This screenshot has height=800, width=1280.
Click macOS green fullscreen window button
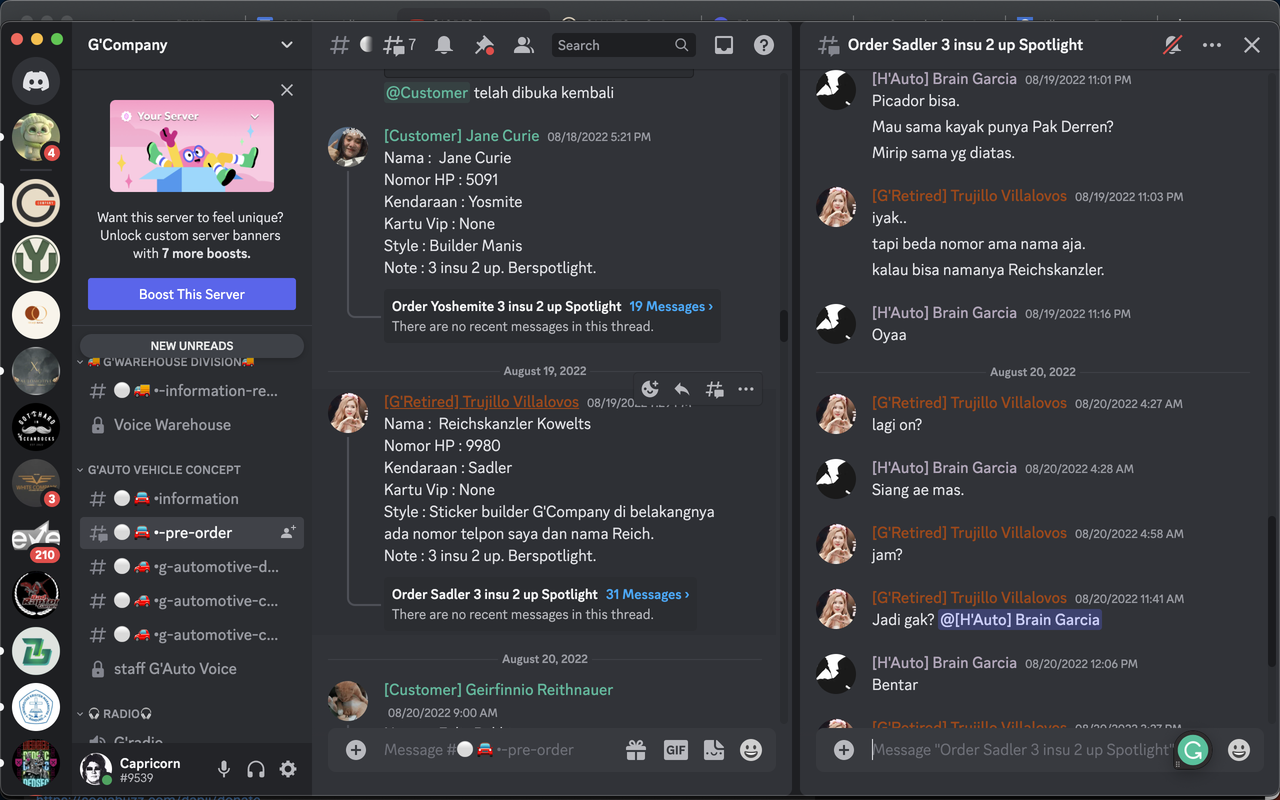click(x=57, y=39)
